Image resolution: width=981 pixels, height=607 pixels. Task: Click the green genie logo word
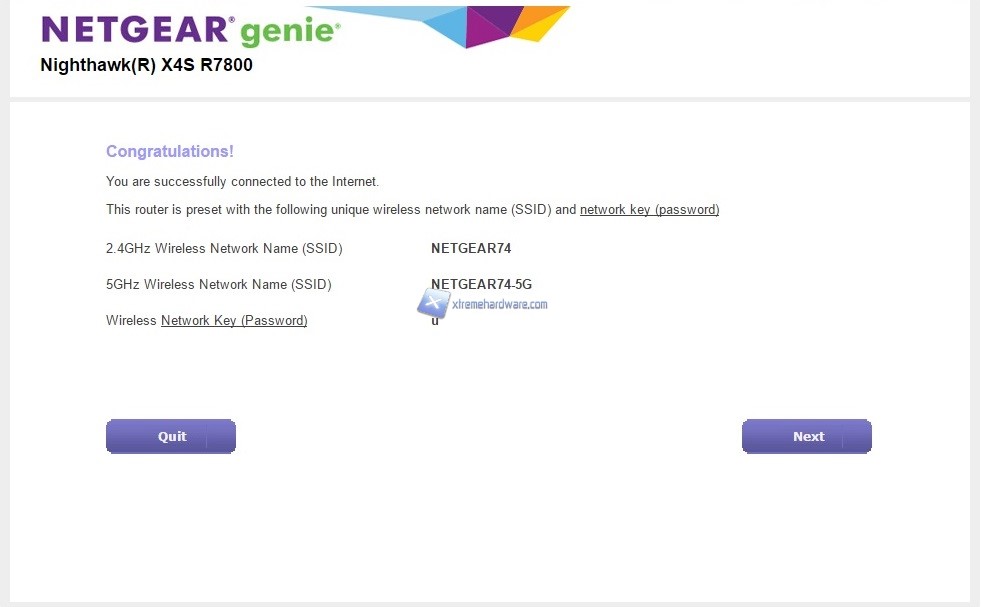click(x=291, y=32)
